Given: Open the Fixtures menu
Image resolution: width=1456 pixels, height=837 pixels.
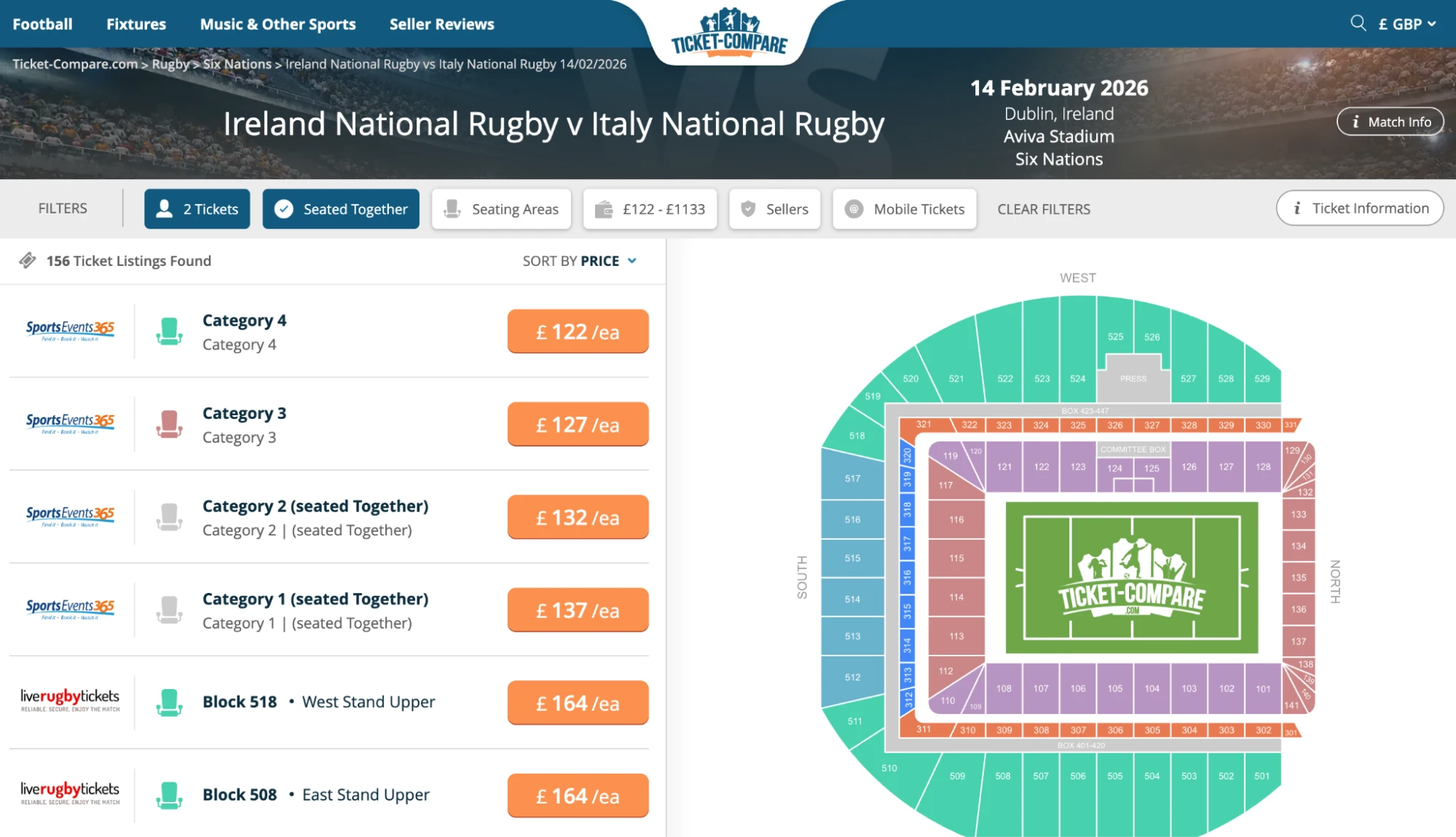Looking at the screenshot, I should [135, 23].
